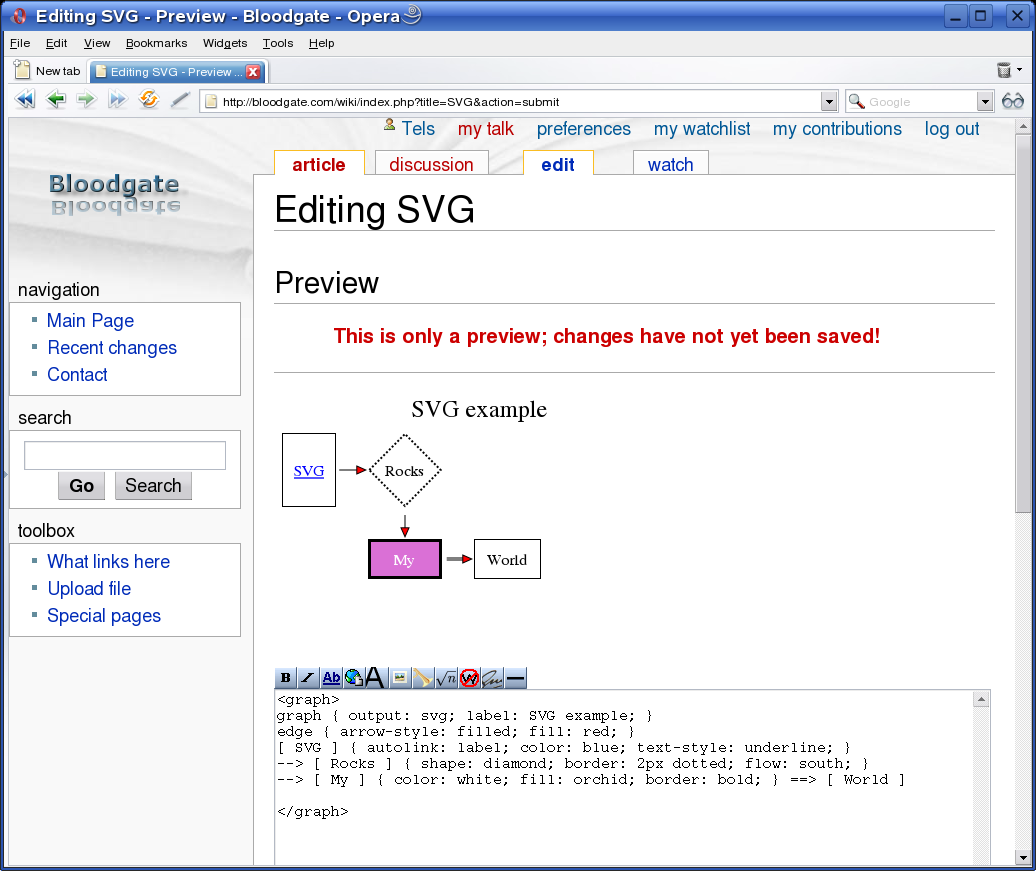Insert horizontal line from editor toolbar
This screenshot has width=1036, height=871.
[x=515, y=678]
